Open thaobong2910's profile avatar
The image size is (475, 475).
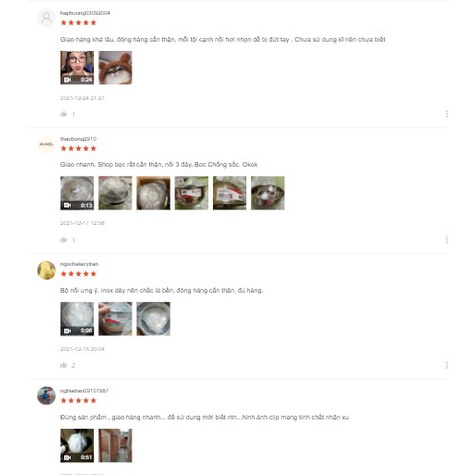point(46,144)
